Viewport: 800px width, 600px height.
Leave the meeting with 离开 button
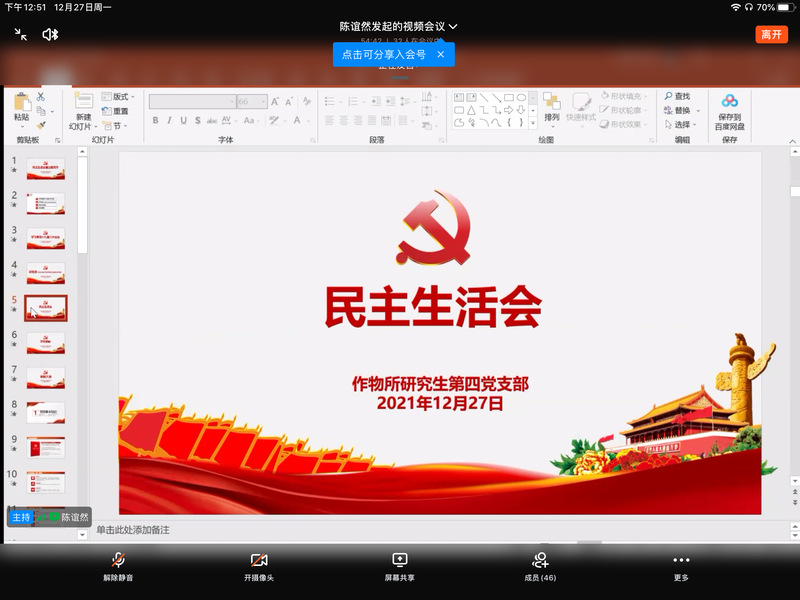click(771, 34)
